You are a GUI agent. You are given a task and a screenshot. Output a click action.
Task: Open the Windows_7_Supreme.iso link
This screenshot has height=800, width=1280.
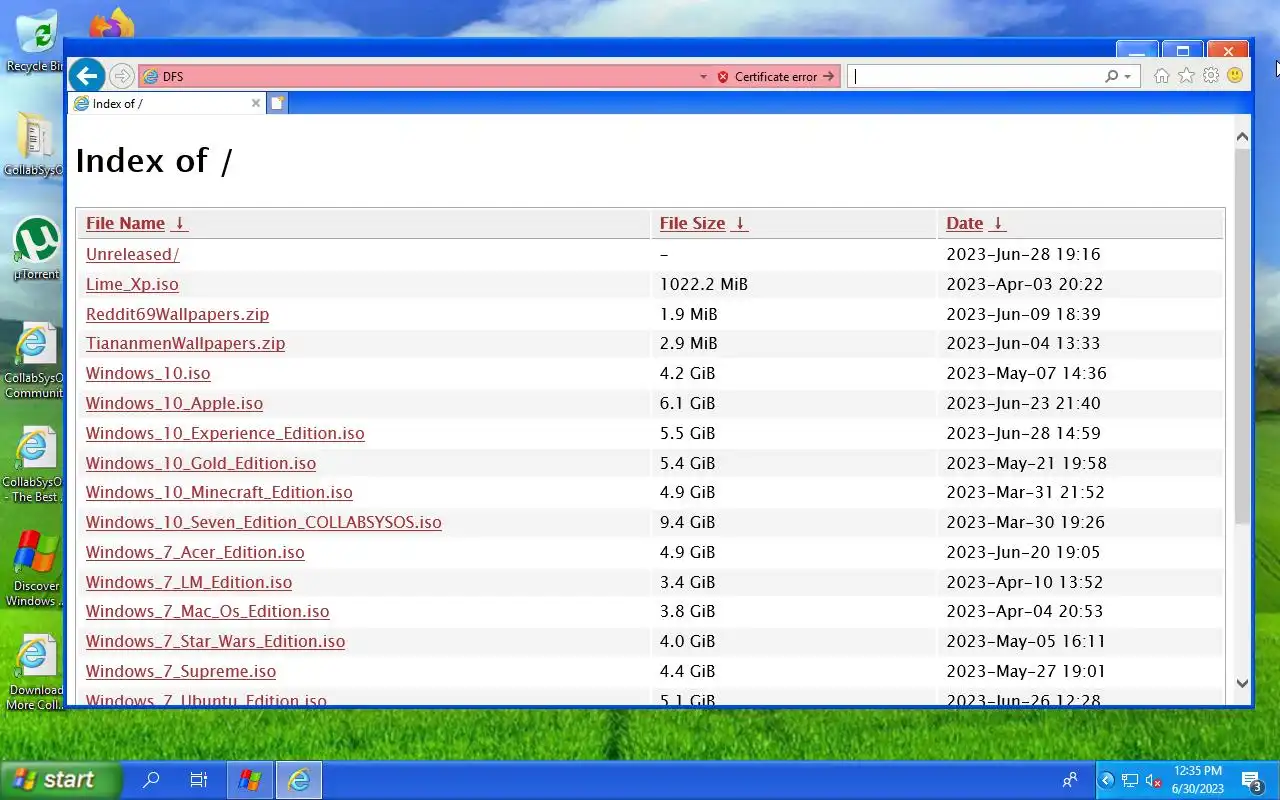[x=181, y=671]
